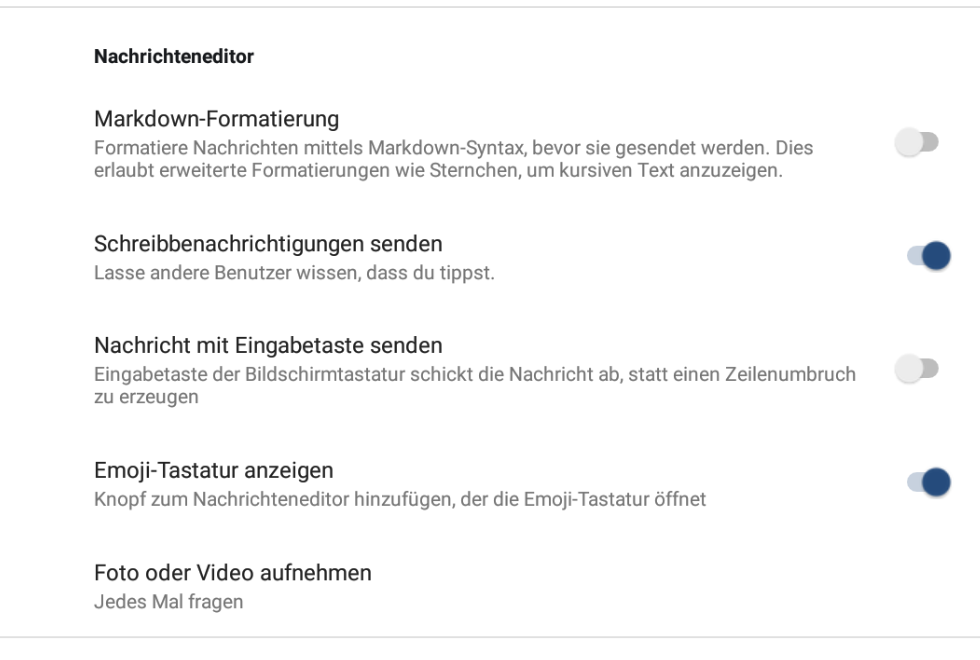Viewport: 980px width, 660px height.
Task: Turn on Nachricht mit Eingabetaste senden switch
Action: click(x=918, y=370)
